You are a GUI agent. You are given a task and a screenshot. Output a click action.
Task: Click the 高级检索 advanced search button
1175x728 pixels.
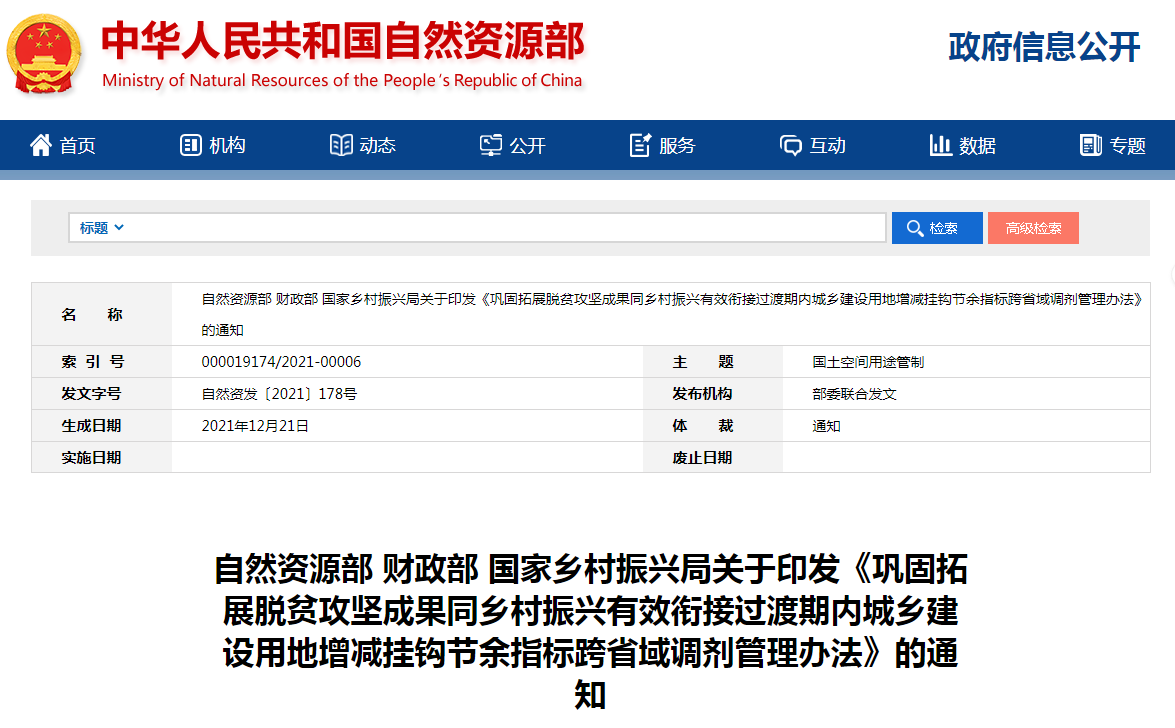point(1033,228)
